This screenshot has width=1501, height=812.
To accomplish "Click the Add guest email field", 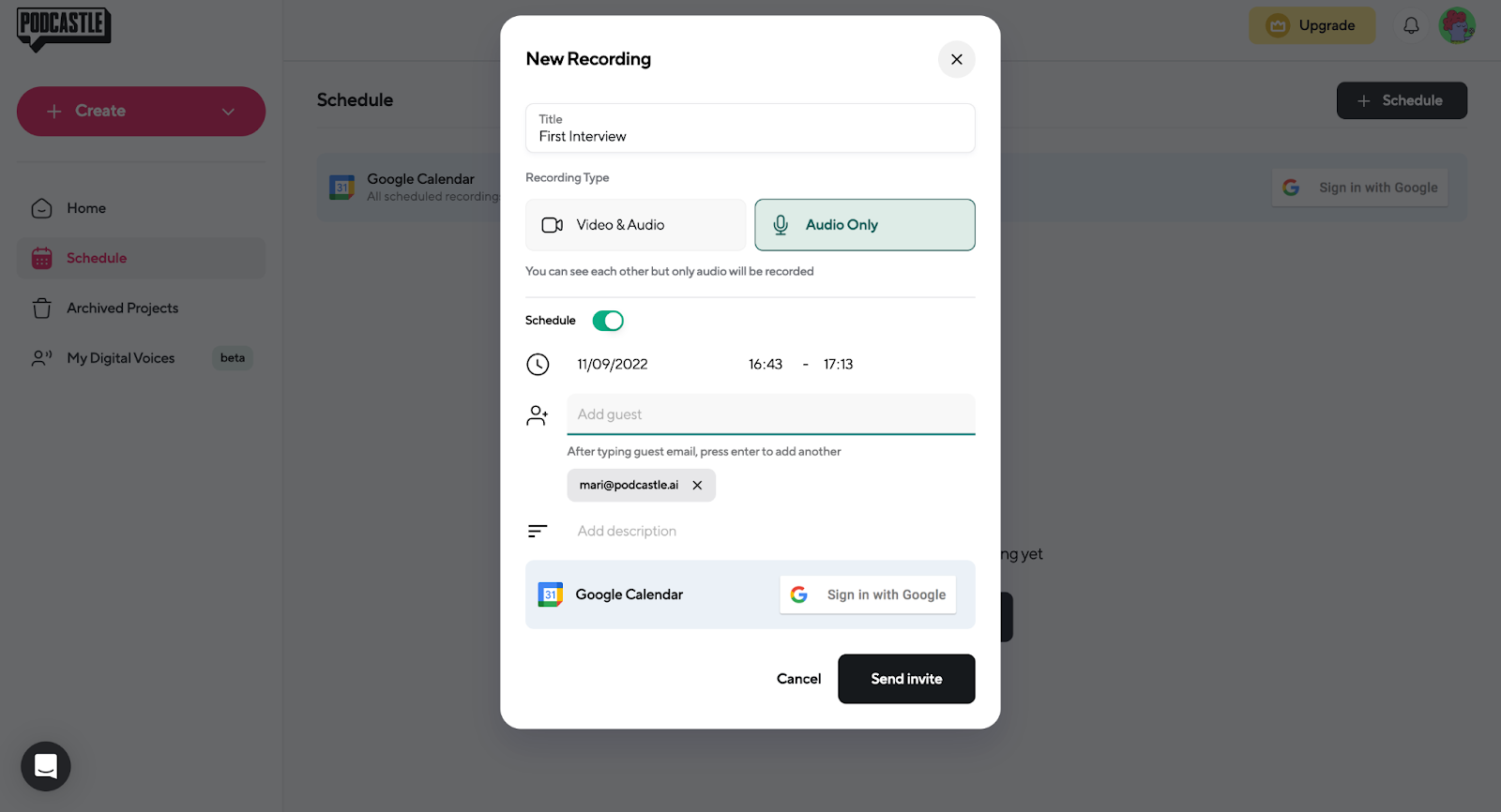I will point(770,414).
